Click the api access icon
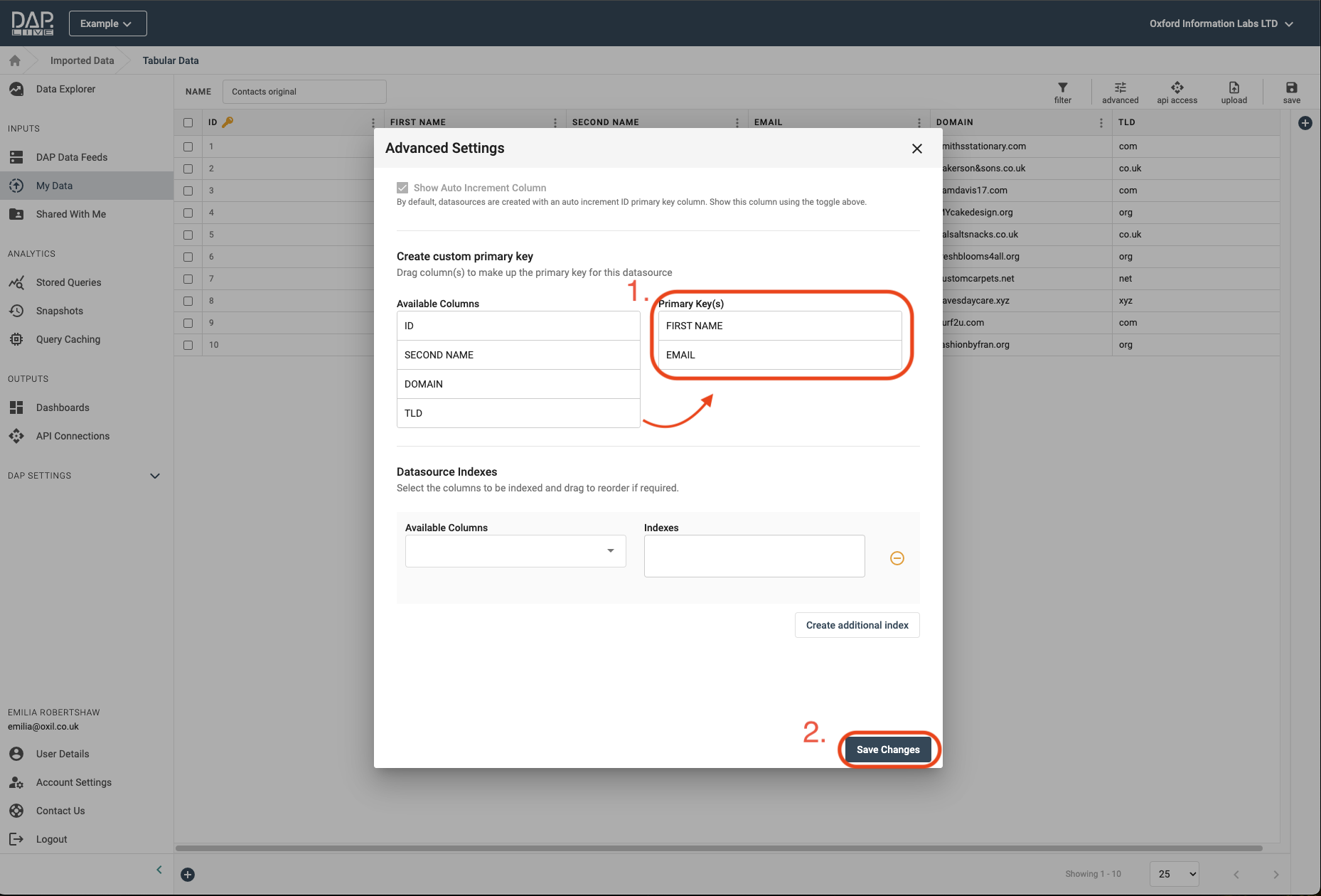 [1177, 88]
